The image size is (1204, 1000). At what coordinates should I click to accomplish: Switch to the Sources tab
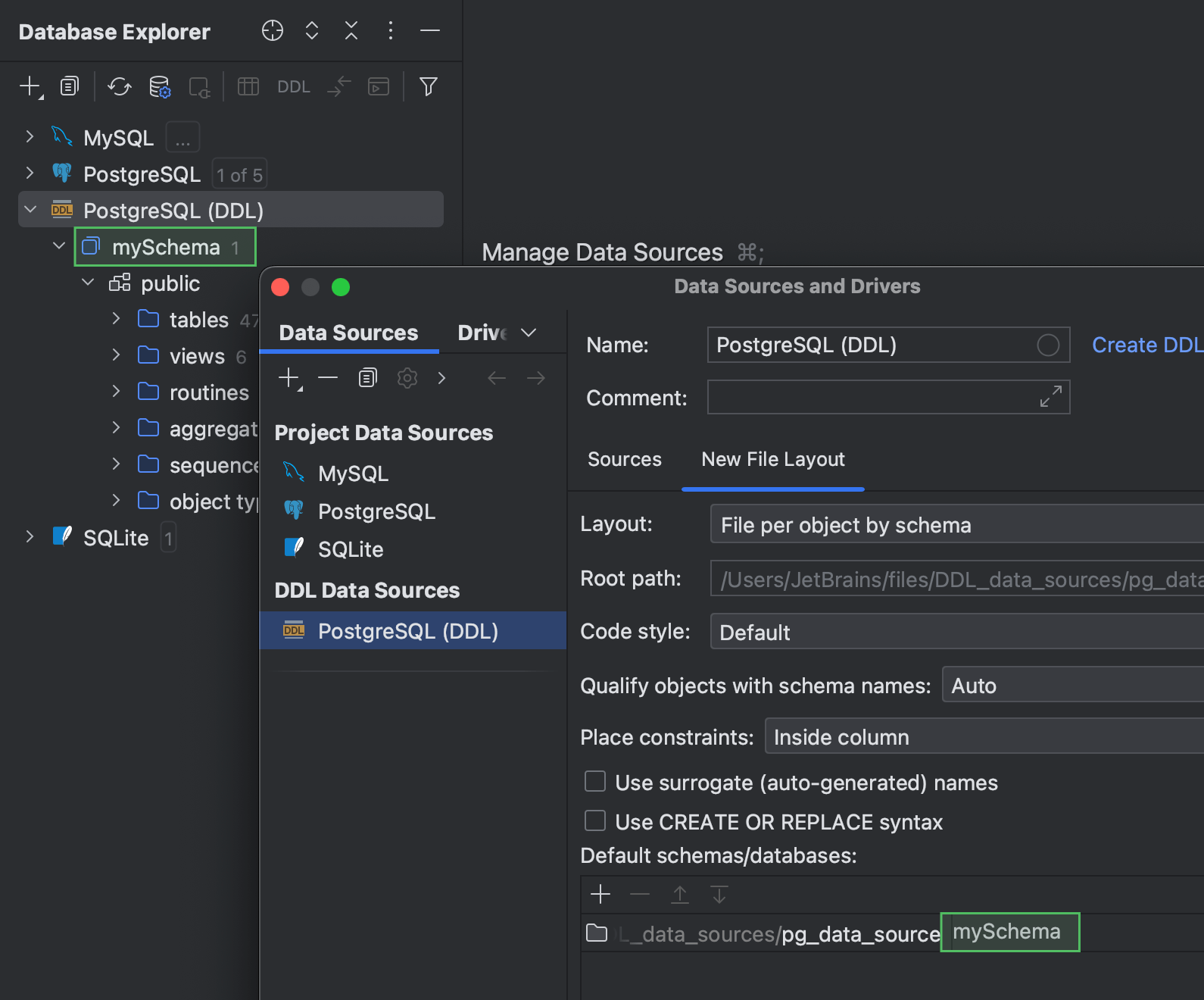[x=624, y=459]
